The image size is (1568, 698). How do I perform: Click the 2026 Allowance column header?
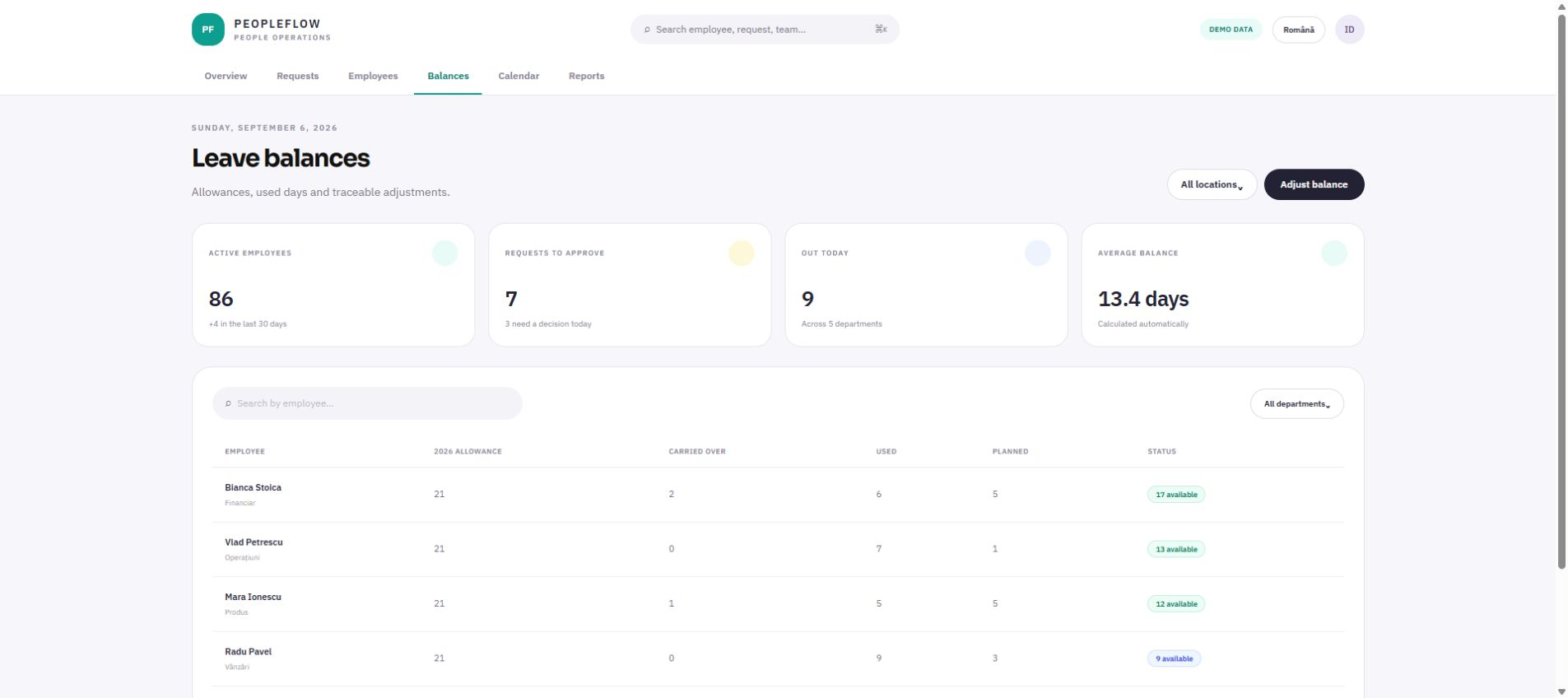468,451
